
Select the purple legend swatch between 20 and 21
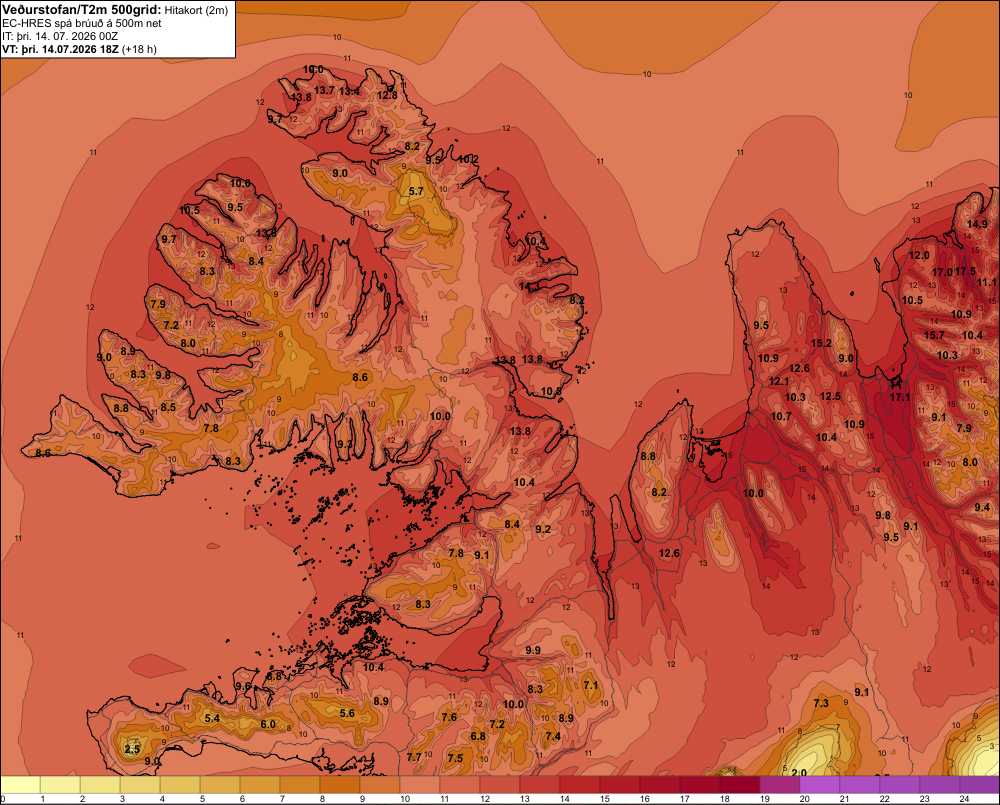coord(820,785)
